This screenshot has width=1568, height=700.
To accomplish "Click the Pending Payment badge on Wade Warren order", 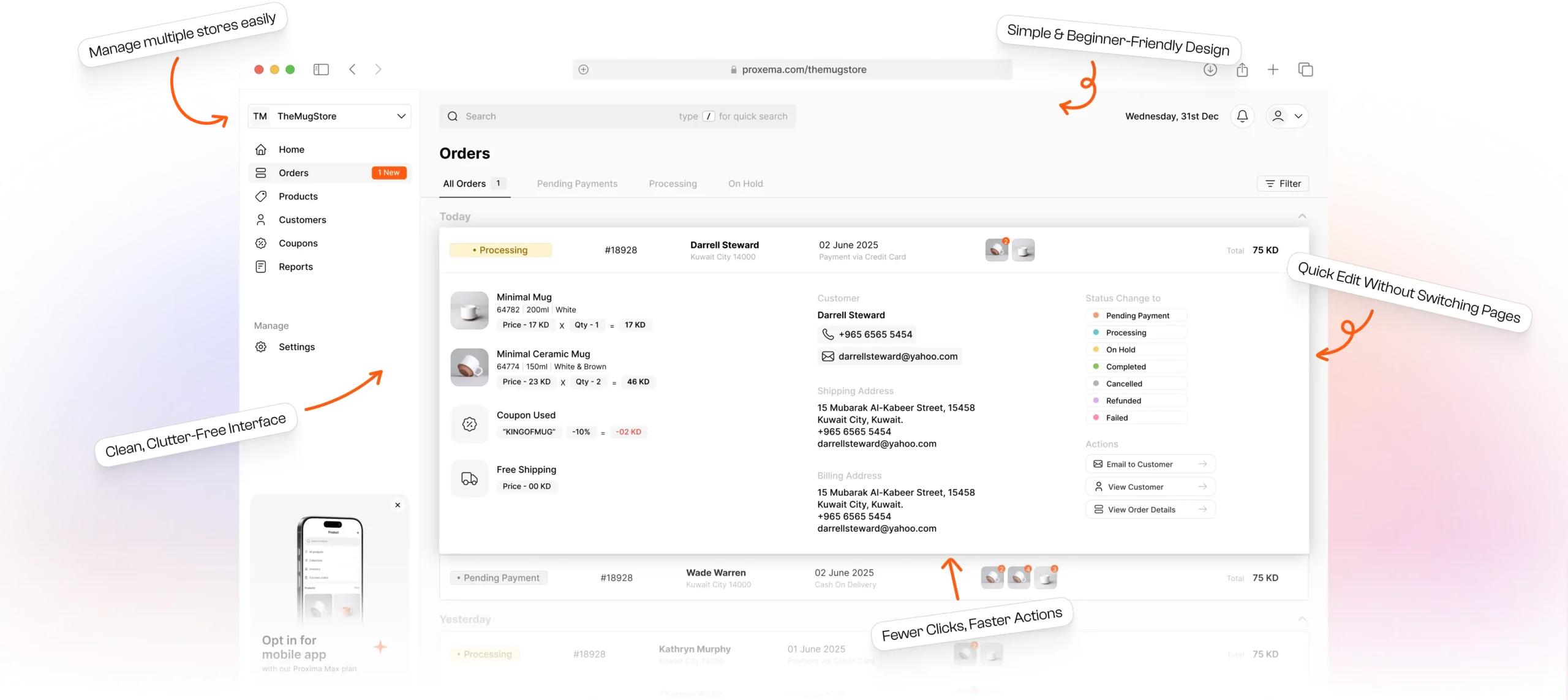I will [499, 578].
